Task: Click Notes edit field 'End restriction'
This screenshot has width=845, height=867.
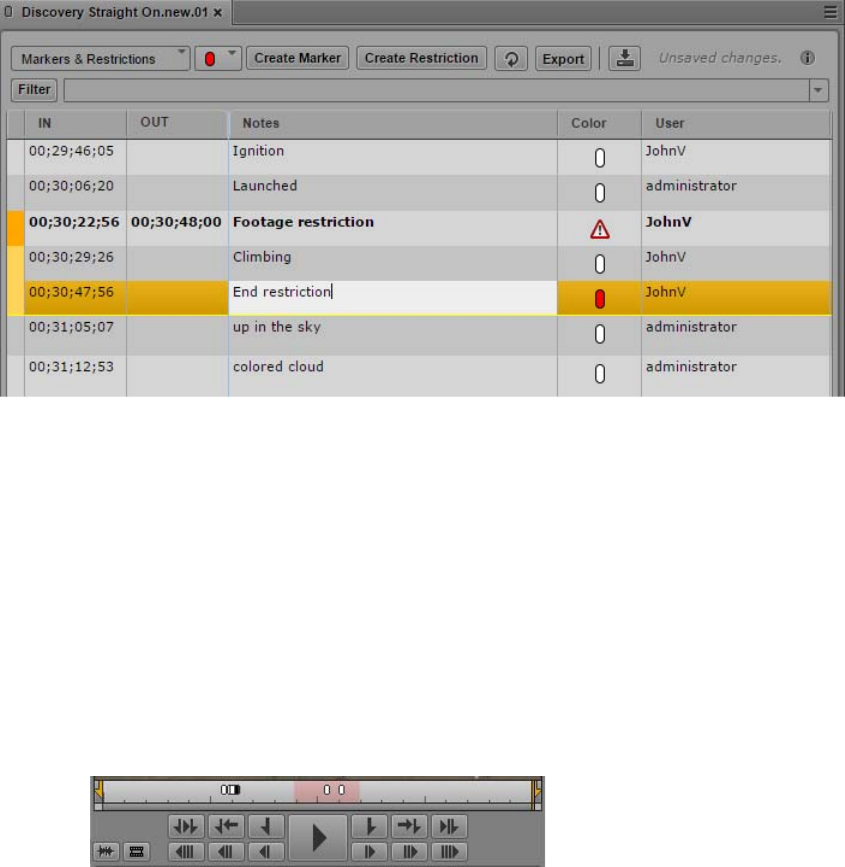Action: (393, 297)
